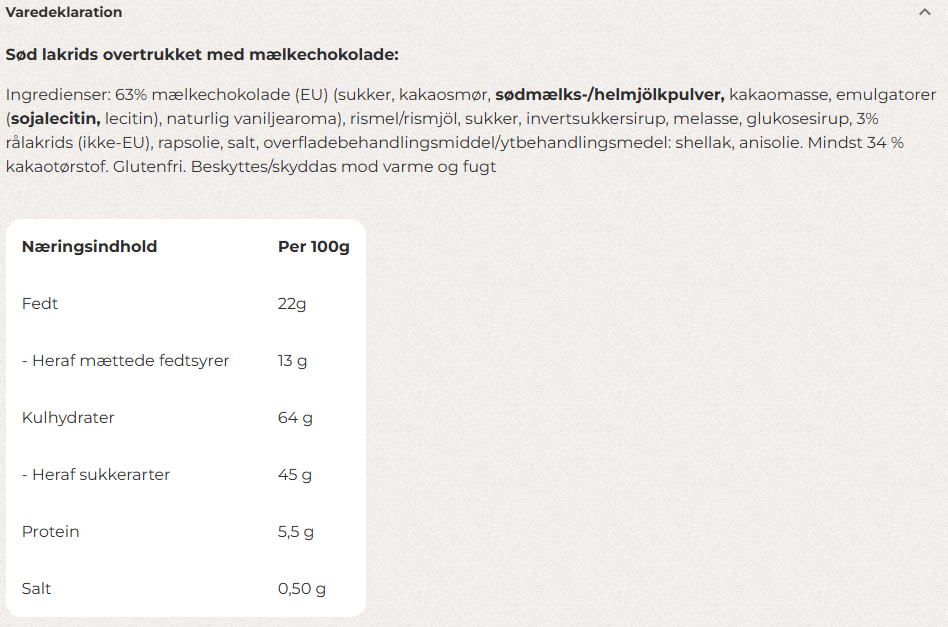Click the 0,50 g salt value
Viewport: 948px width, 627px height.
coord(302,589)
